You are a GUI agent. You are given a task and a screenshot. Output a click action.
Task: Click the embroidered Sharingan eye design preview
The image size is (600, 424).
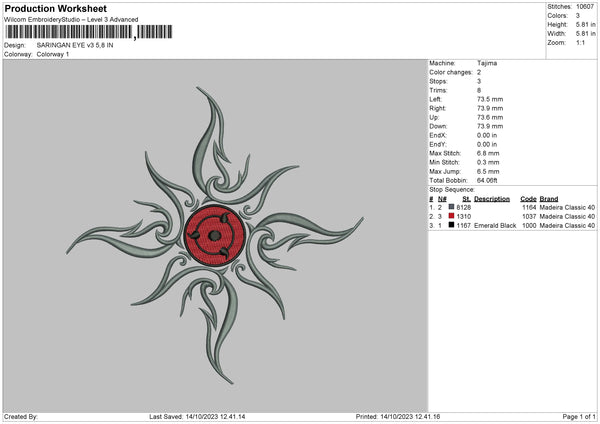(x=215, y=235)
